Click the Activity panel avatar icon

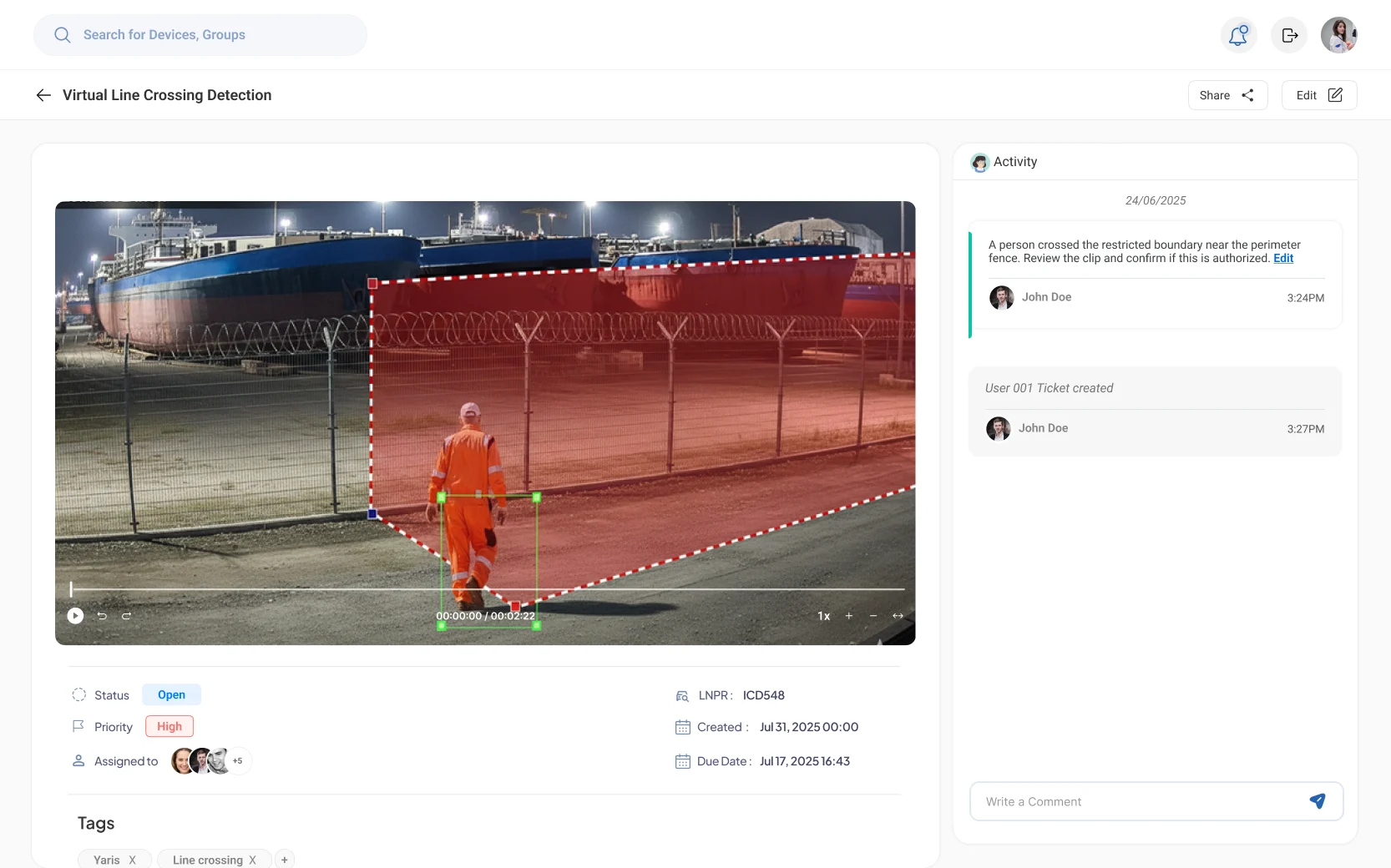(x=980, y=163)
